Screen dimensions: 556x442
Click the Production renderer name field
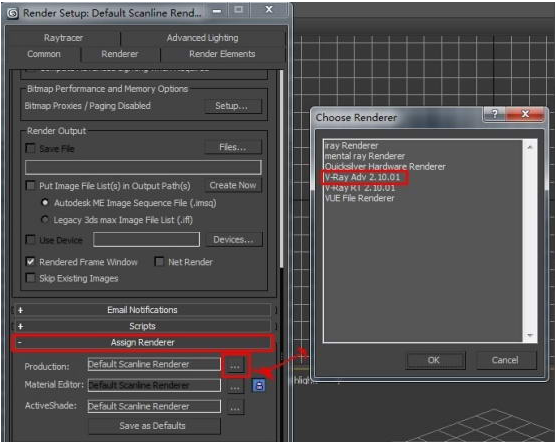[x=154, y=364]
